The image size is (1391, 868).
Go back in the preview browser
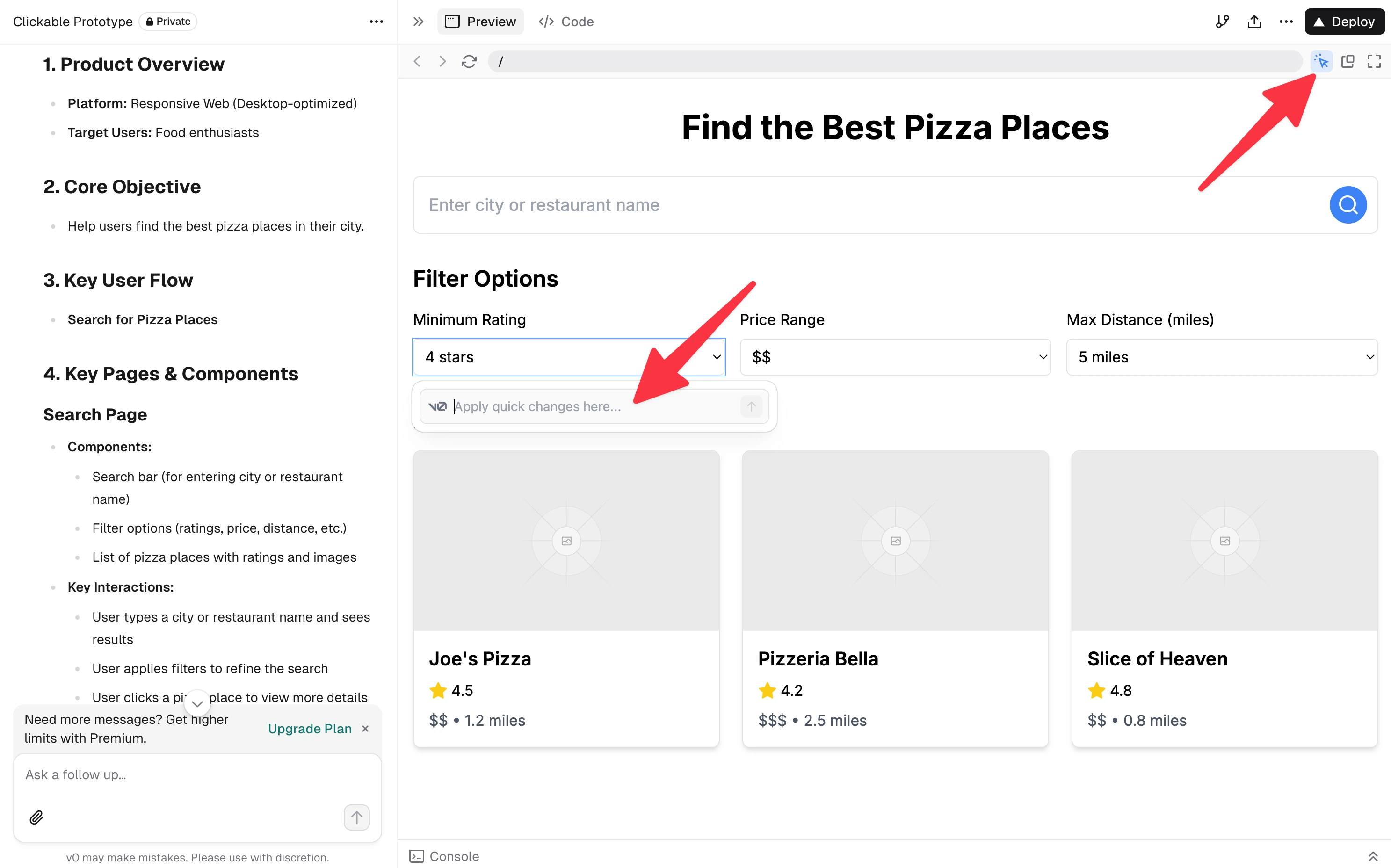[417, 61]
